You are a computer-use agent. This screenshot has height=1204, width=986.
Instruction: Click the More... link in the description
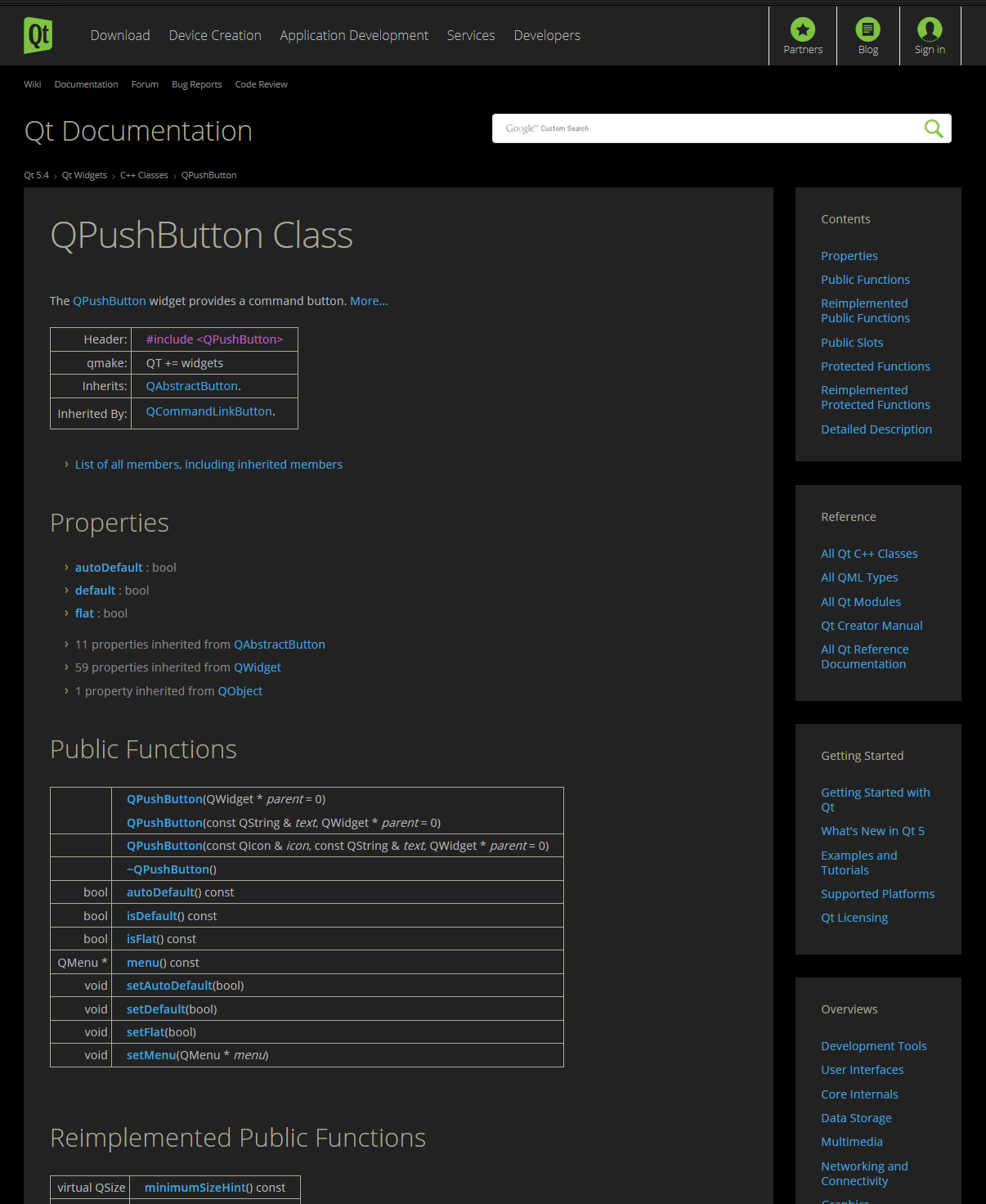click(x=369, y=301)
